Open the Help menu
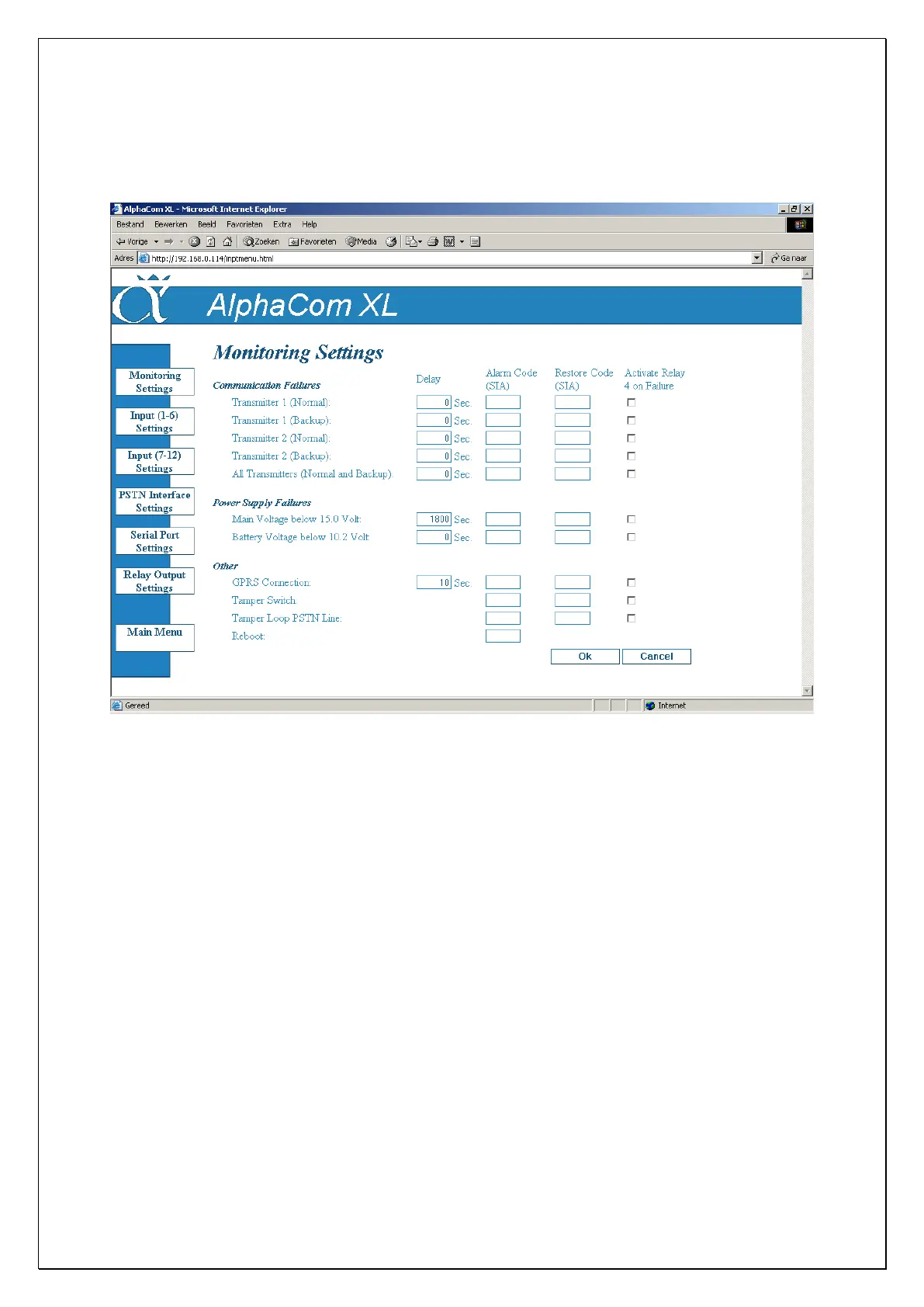Viewport: 924px width, 1307px height. click(x=310, y=224)
